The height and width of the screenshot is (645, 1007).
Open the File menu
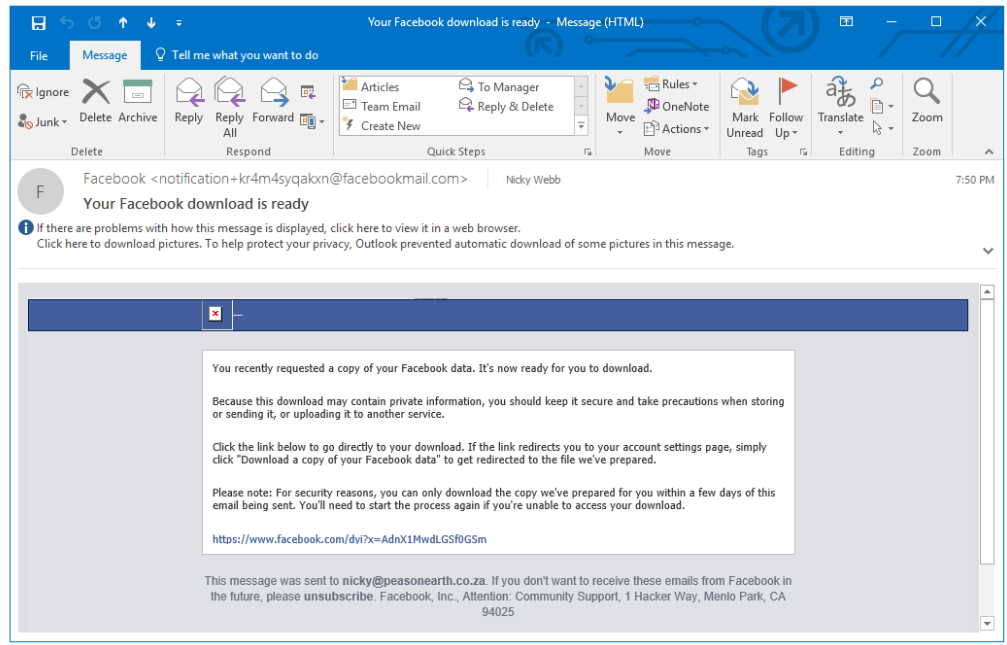[x=39, y=56]
